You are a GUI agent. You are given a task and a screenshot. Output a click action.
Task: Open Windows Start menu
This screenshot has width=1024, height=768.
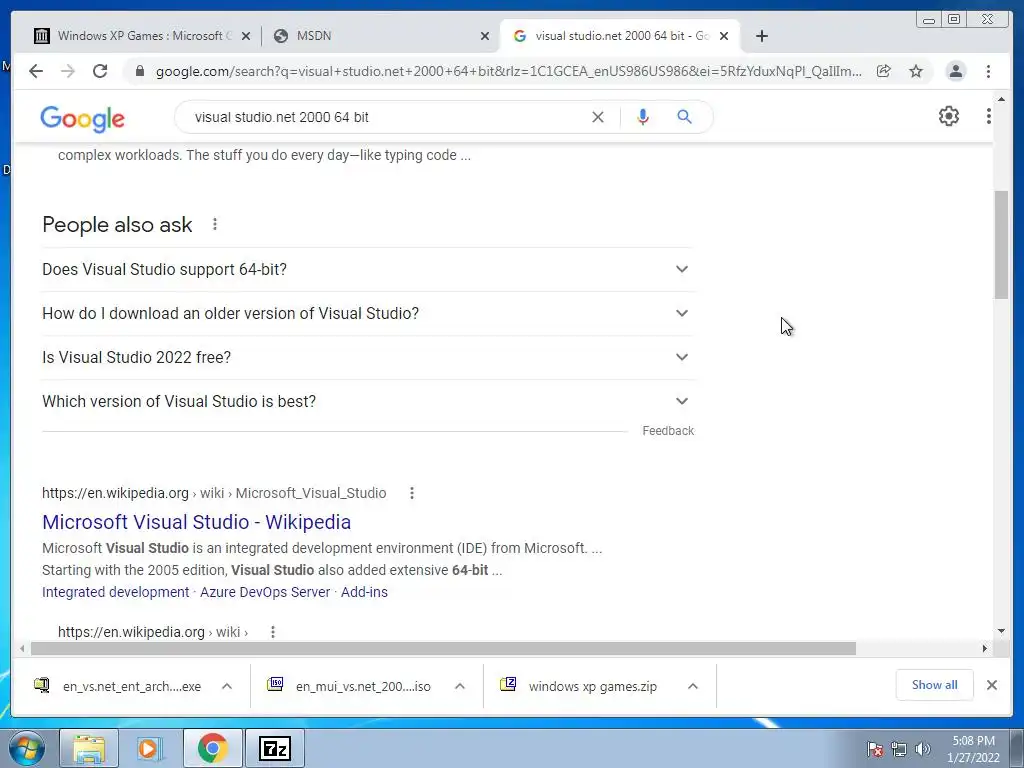pos(26,748)
